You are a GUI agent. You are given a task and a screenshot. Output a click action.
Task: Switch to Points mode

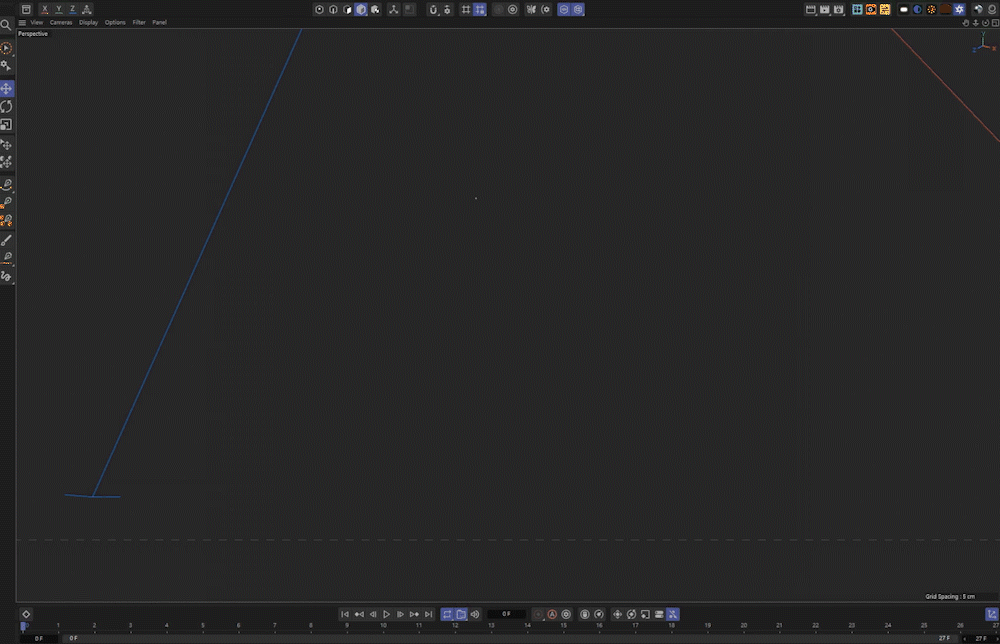(x=320, y=10)
